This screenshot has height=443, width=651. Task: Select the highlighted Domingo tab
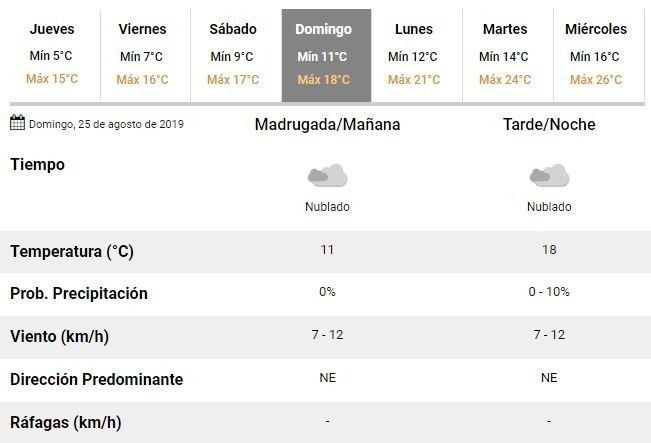tap(323, 55)
